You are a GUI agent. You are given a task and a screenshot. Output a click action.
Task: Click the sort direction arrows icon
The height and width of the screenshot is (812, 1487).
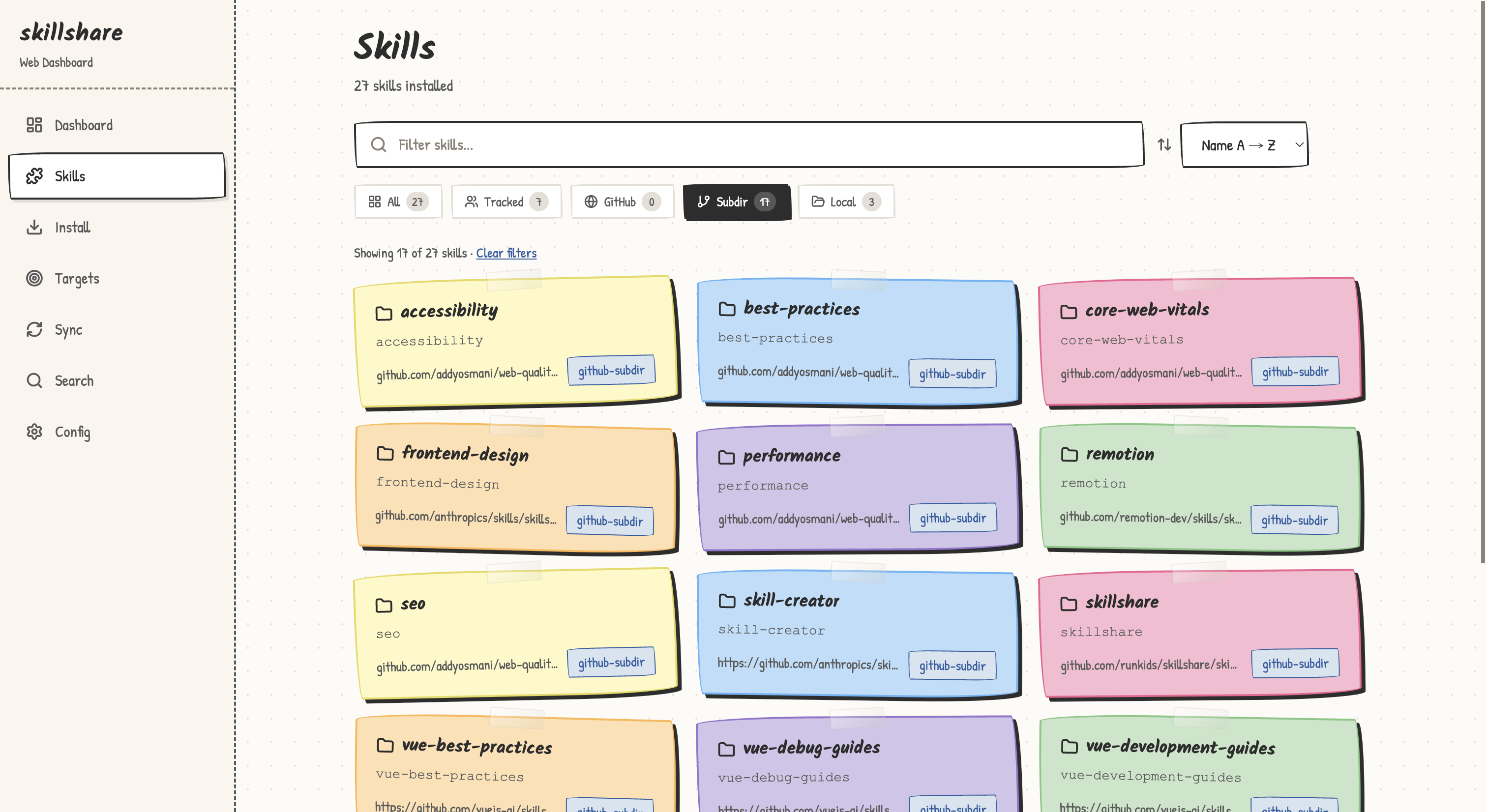click(x=1164, y=145)
